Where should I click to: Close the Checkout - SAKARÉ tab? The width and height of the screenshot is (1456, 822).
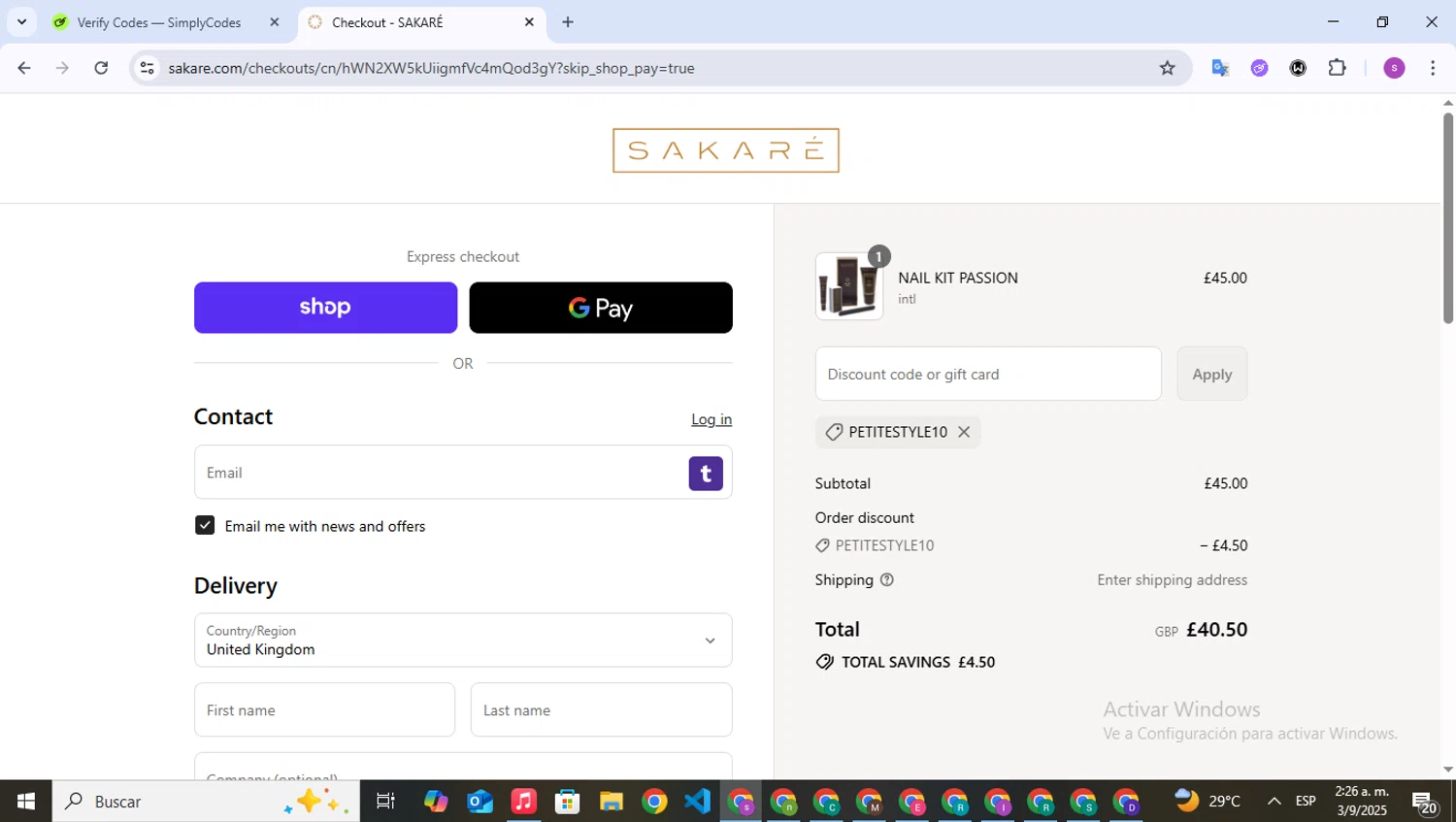529,22
